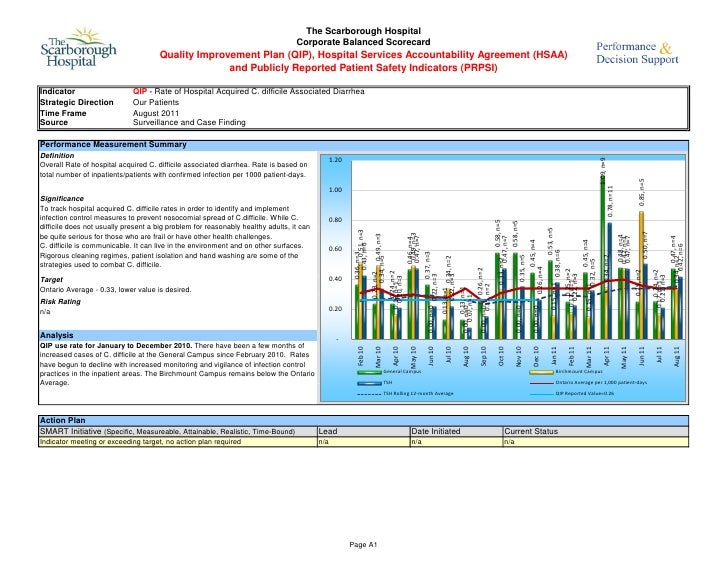This screenshot has width=728, height=563.
Task: Click the 'Our Patients' value
Action: [156, 102]
